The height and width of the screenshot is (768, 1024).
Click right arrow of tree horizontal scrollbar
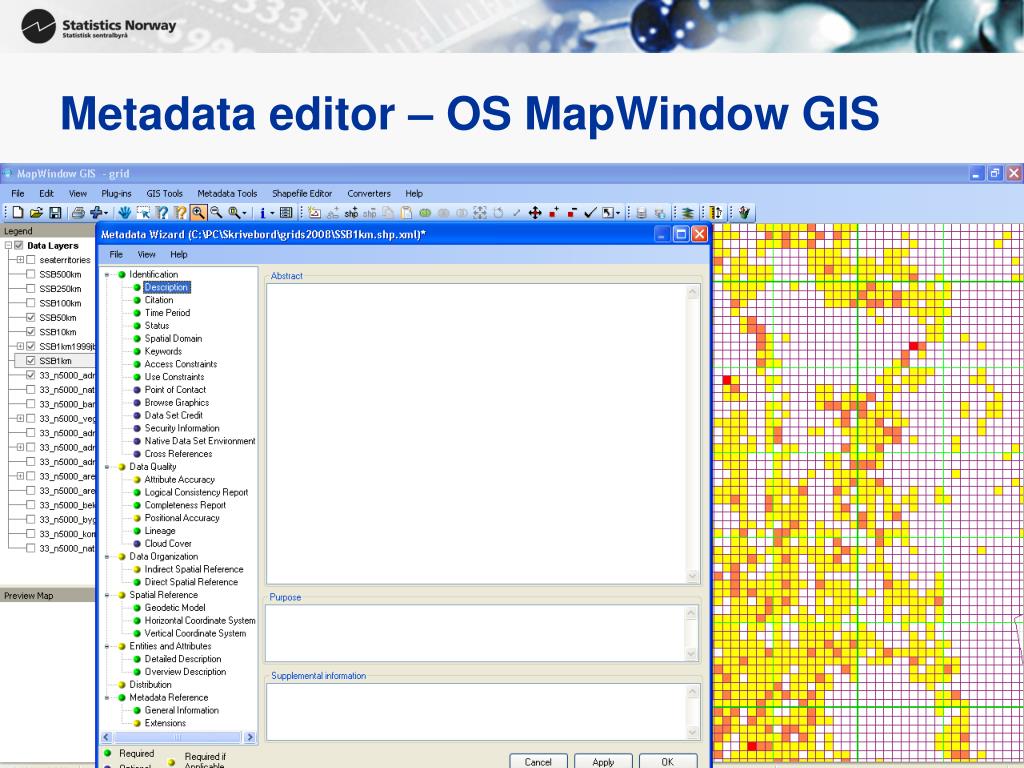coord(249,737)
